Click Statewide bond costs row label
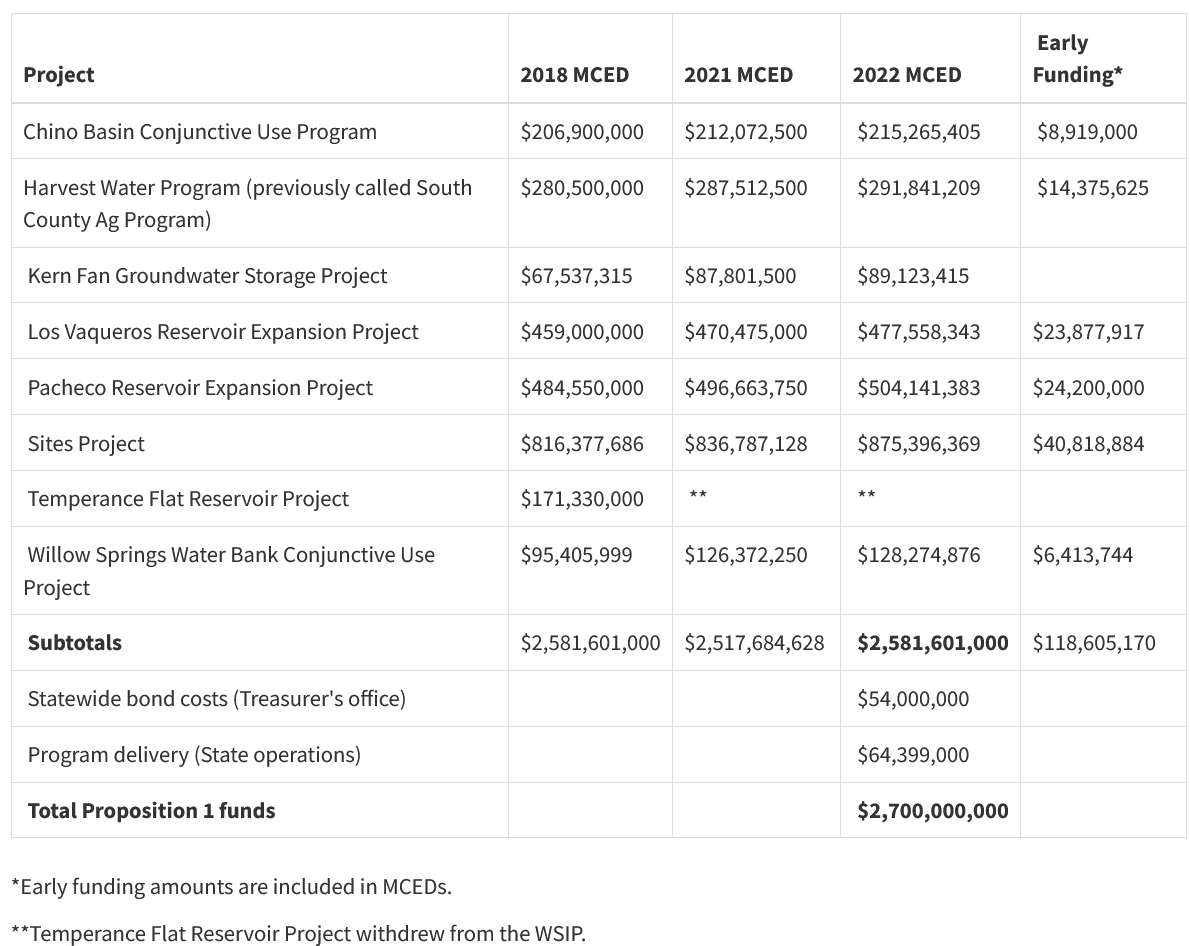Image resolution: width=1190 pixels, height=946 pixels. pyautogui.click(x=216, y=698)
